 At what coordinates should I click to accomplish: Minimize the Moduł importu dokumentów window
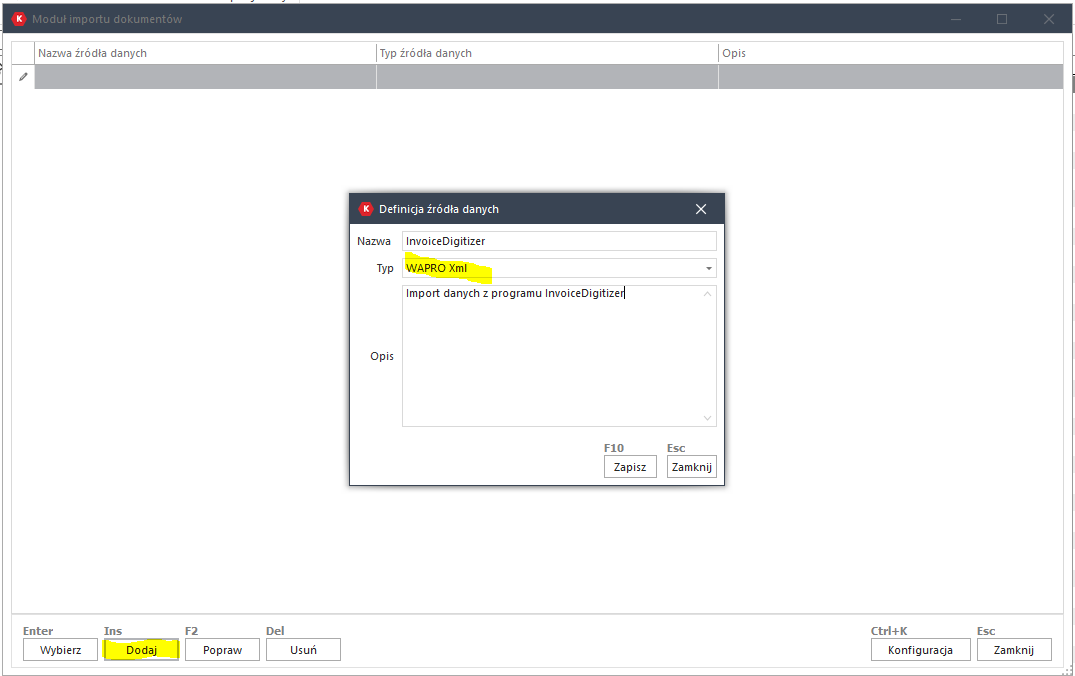955,19
